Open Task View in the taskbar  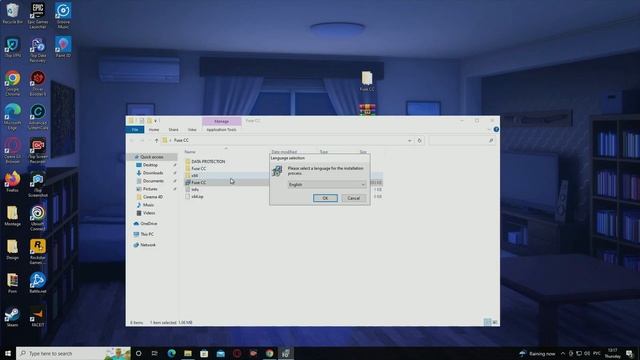coord(155,353)
